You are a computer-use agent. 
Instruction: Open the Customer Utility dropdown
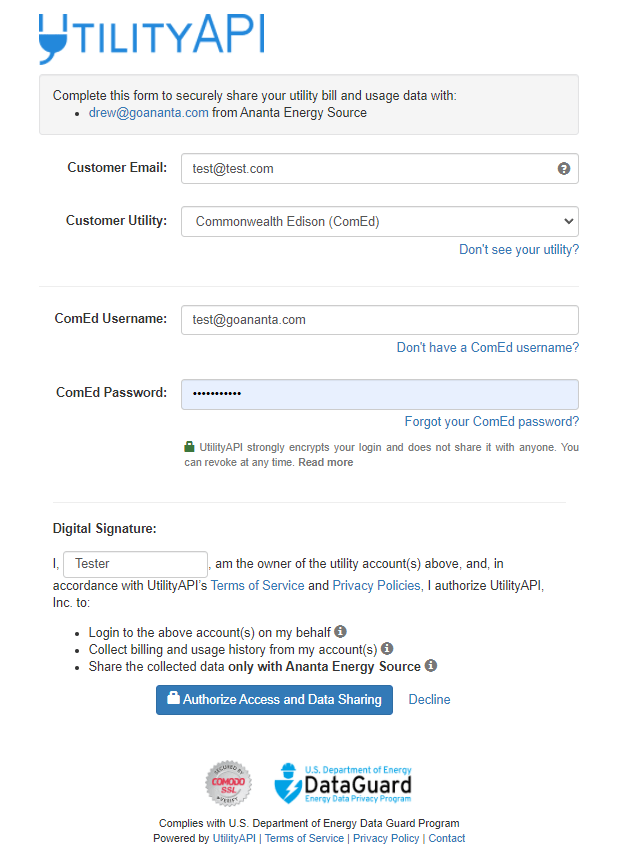point(380,221)
